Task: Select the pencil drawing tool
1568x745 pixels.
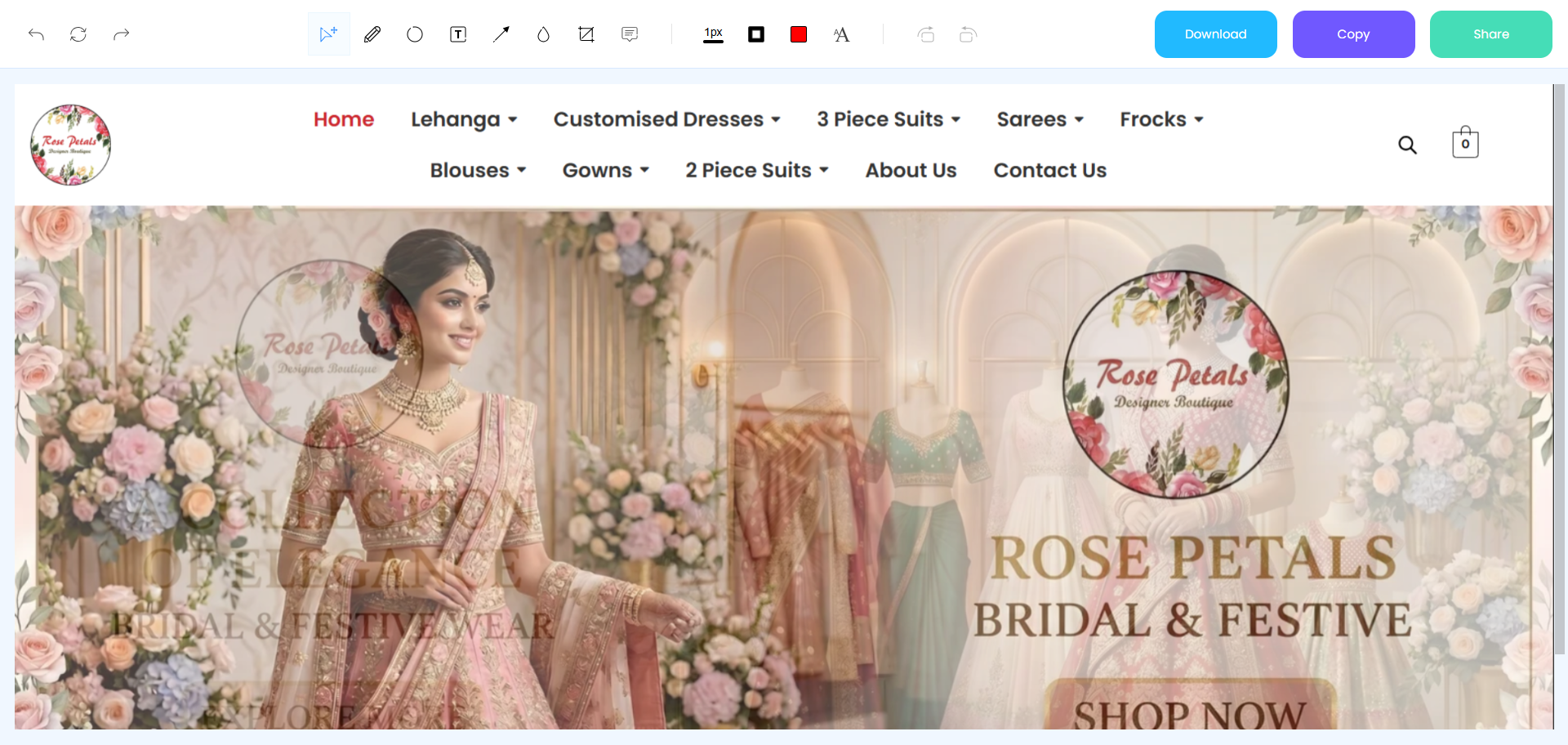Action: [x=372, y=34]
